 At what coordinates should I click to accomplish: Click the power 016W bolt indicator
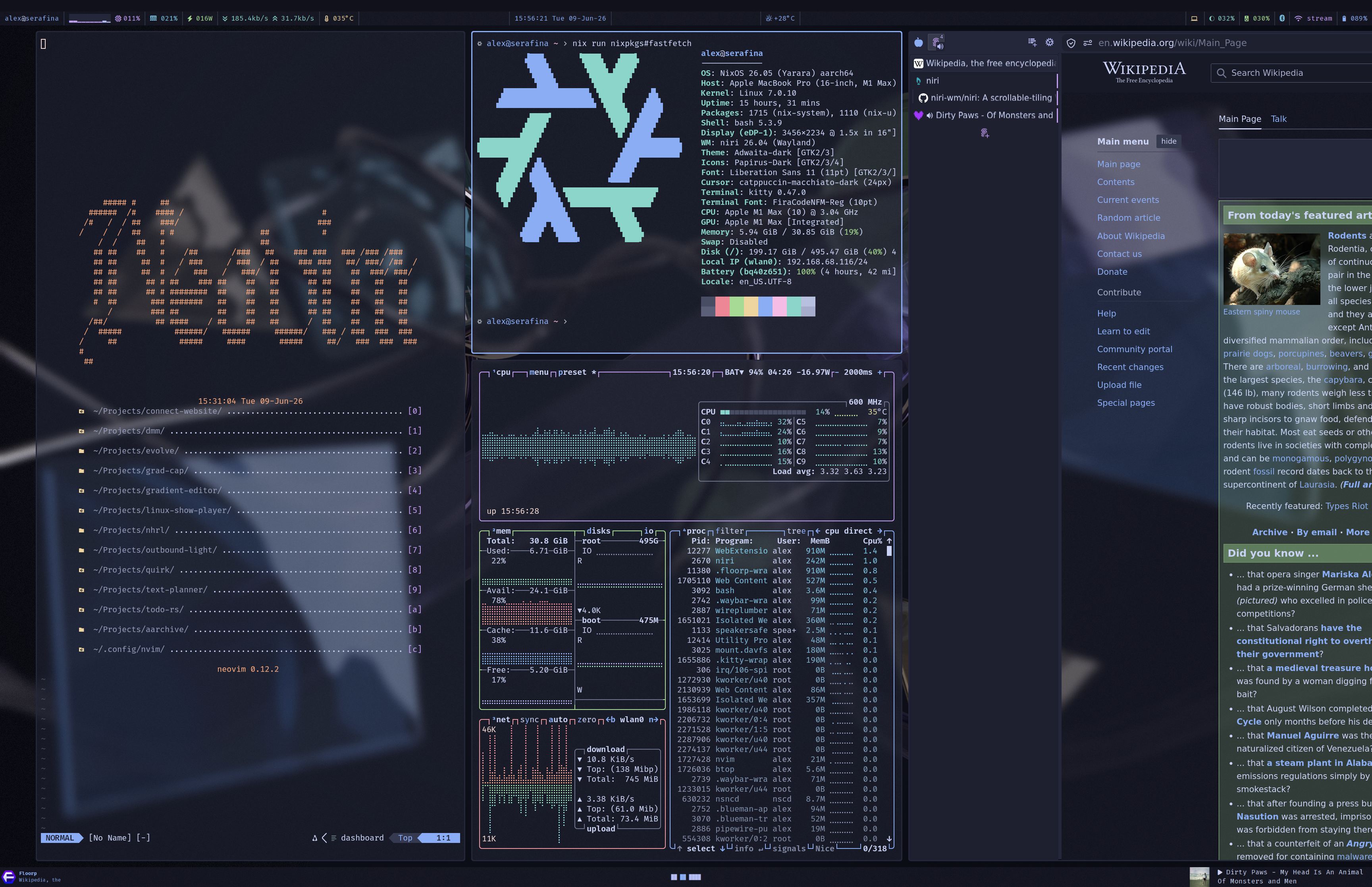(200, 18)
